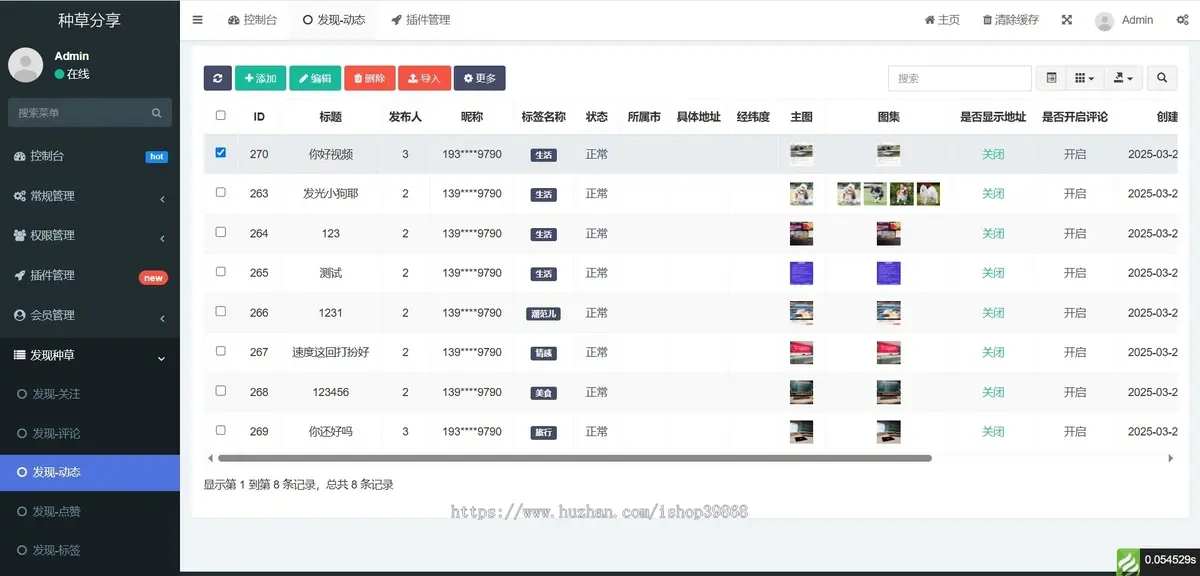This screenshot has width=1200, height=576.
Task: Open the 更多 dropdown button
Action: pyautogui.click(x=479, y=78)
